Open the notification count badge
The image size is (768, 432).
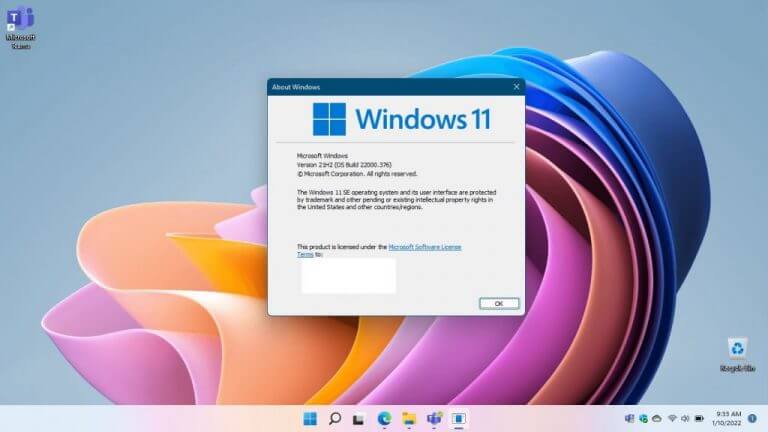[752, 419]
